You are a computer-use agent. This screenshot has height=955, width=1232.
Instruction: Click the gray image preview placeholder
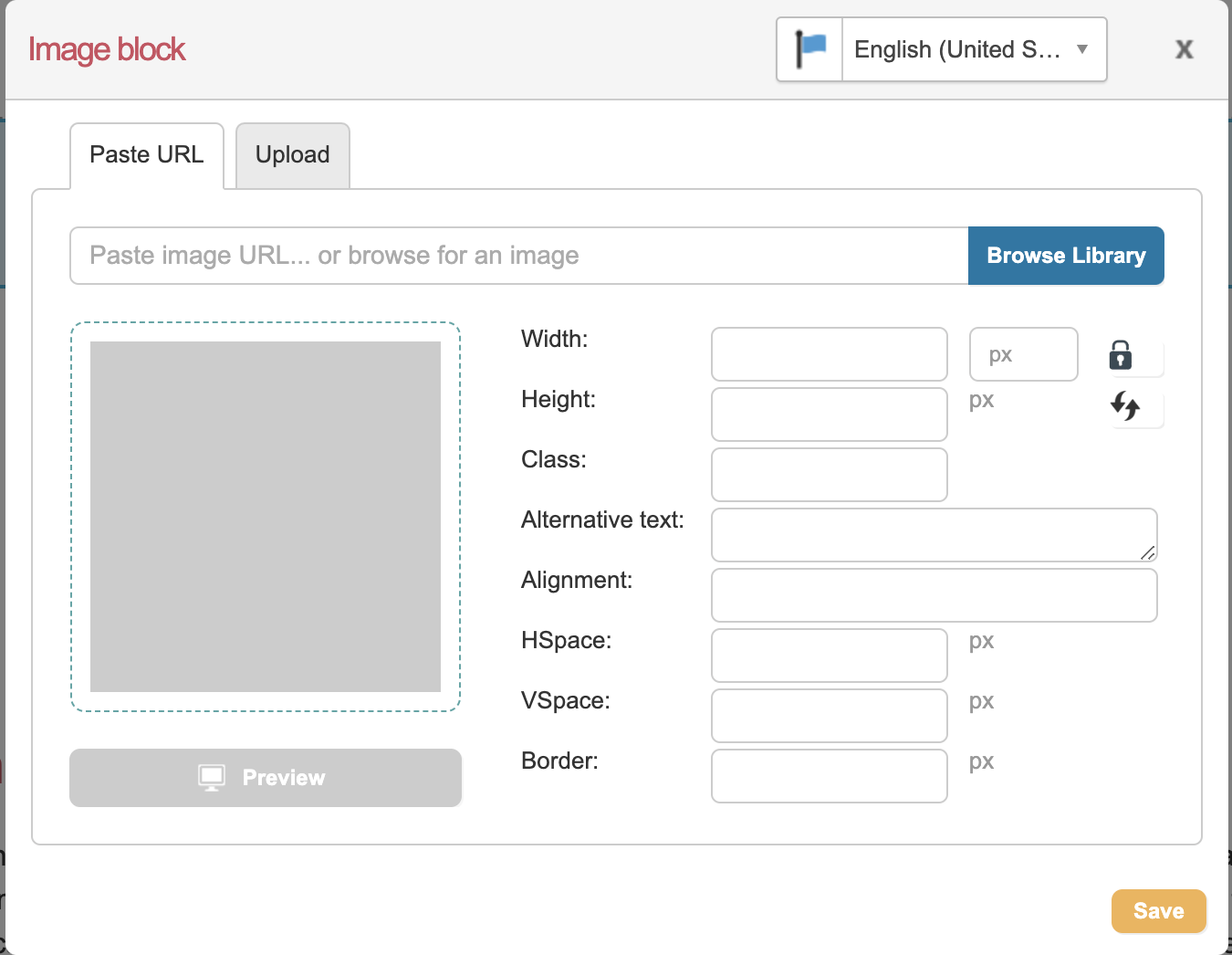tap(266, 517)
